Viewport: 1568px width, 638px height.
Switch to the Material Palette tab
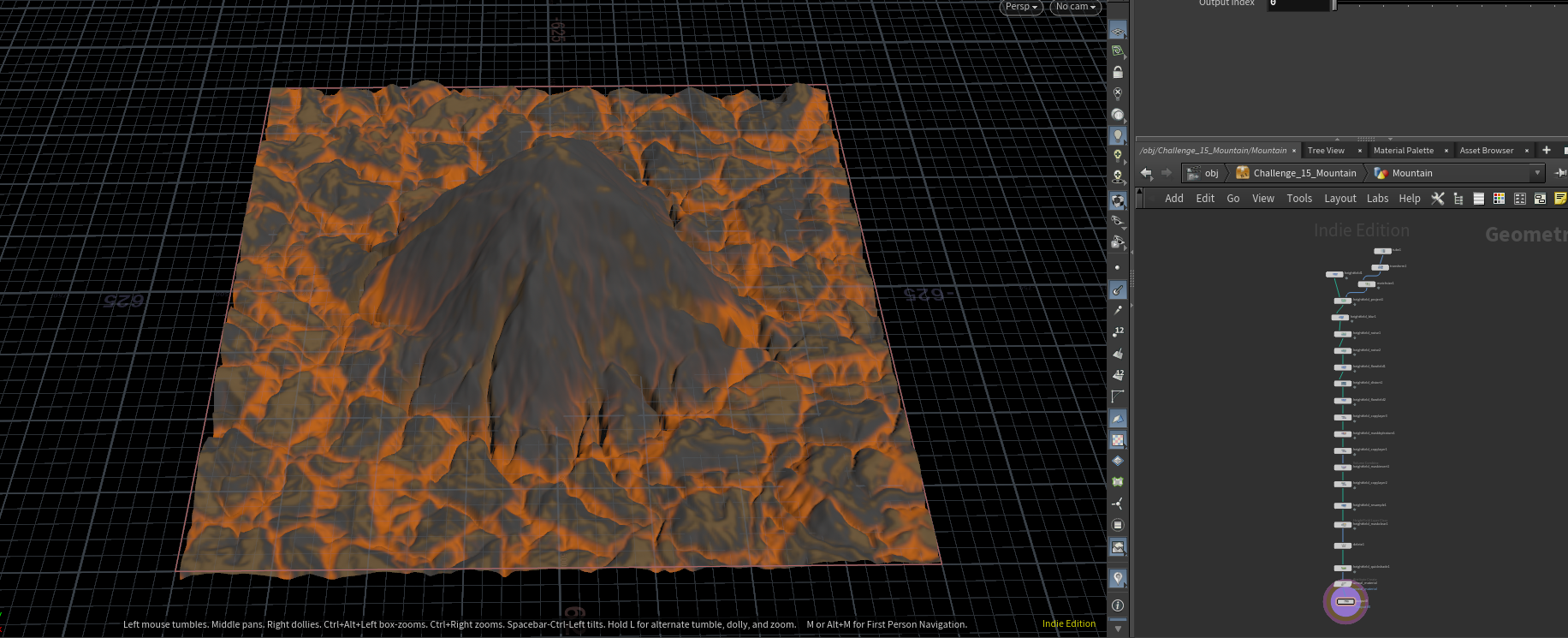pyautogui.click(x=1404, y=151)
